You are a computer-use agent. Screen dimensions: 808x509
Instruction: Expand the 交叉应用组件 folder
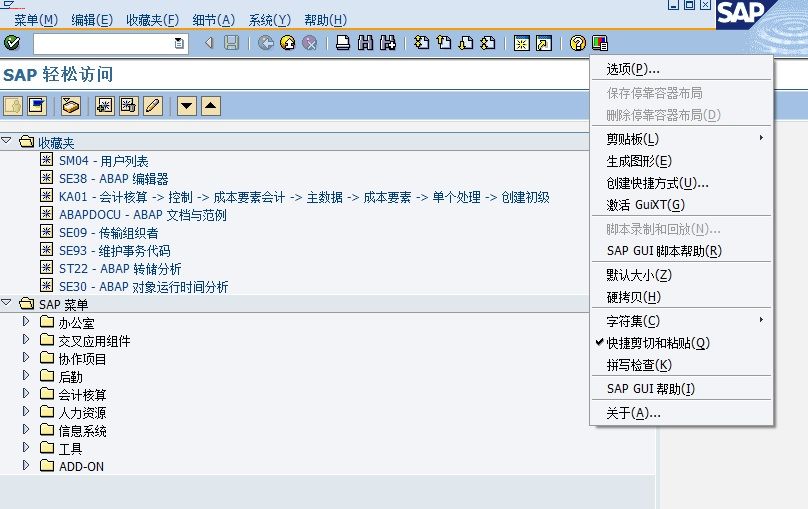click(x=26, y=339)
